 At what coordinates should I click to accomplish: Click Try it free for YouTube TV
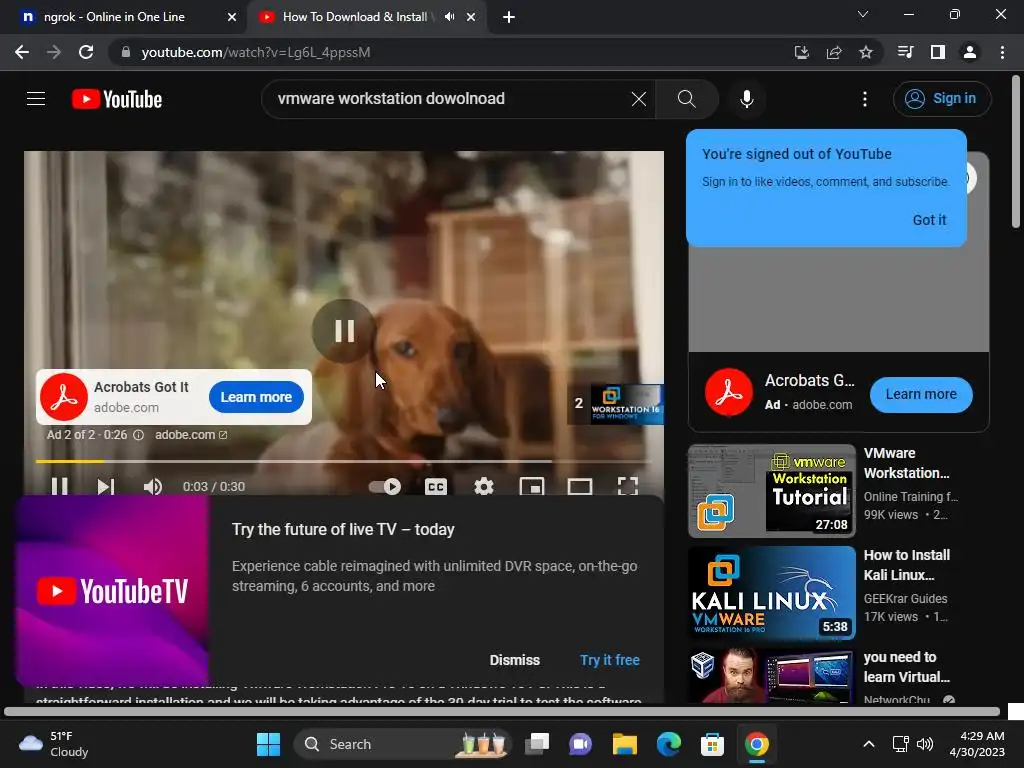tap(610, 660)
